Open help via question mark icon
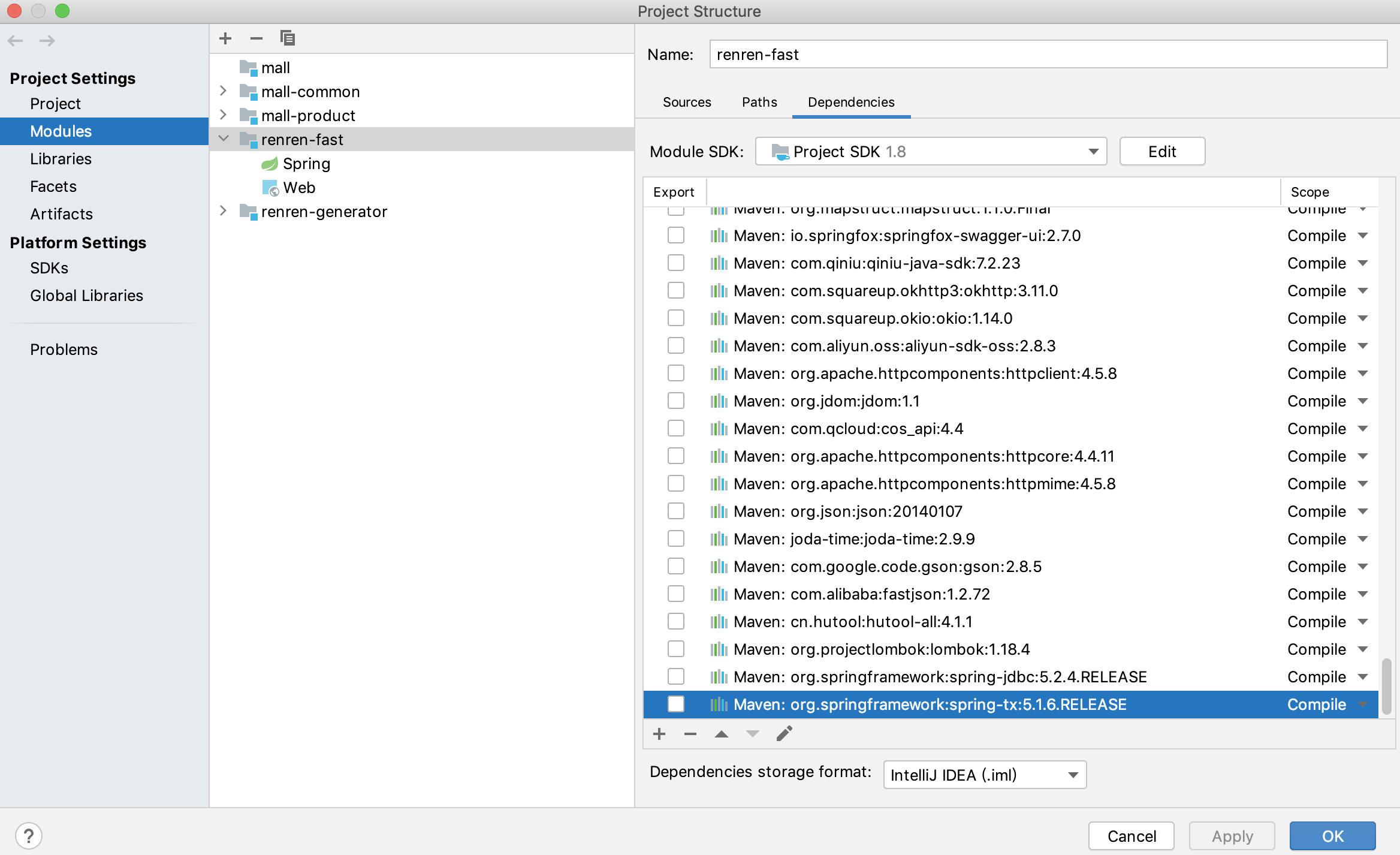 point(29,835)
